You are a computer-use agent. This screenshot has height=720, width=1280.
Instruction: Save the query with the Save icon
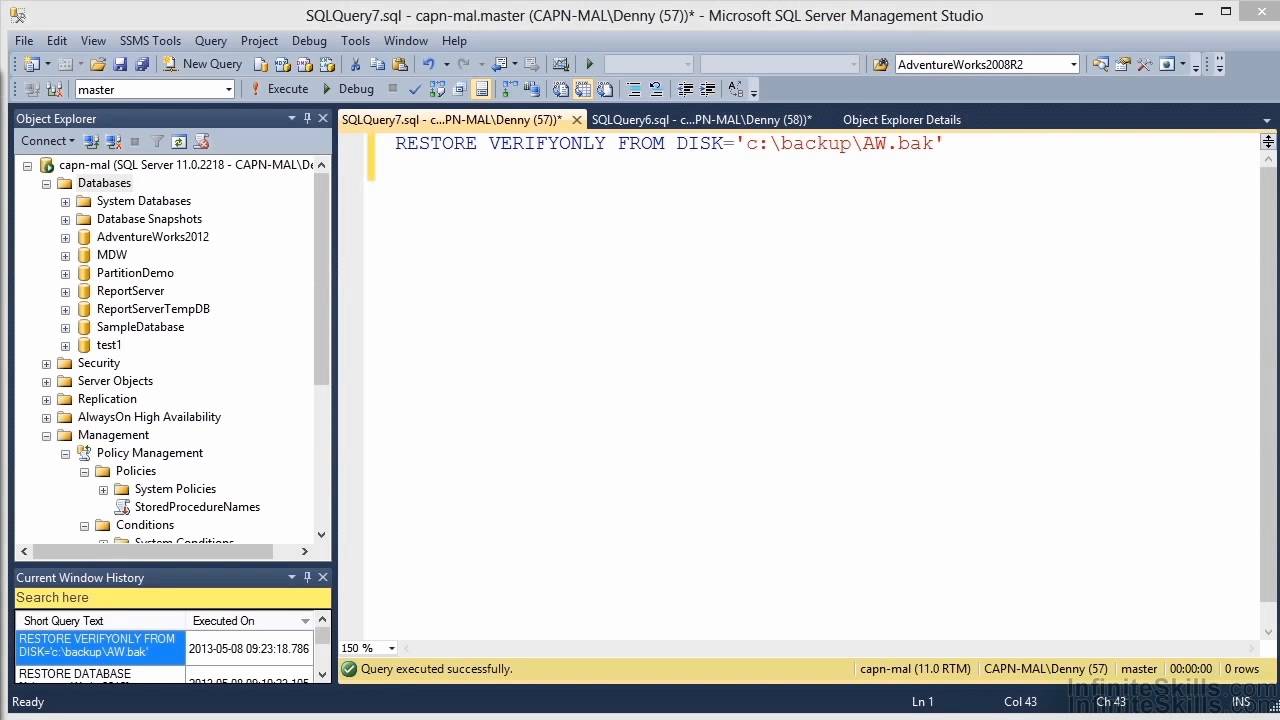tap(120, 64)
